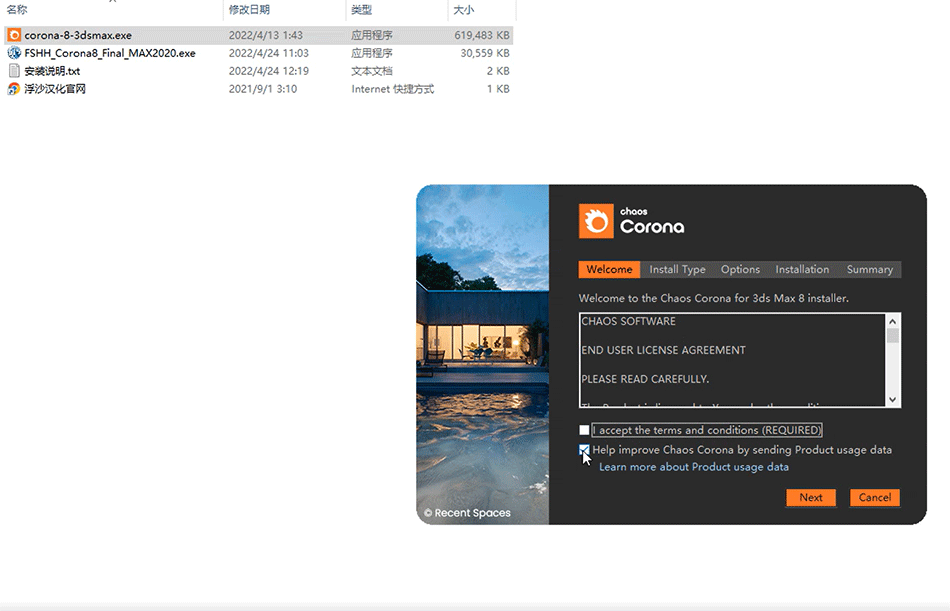Image resolution: width=950 pixels, height=611 pixels.
Task: Select the 安装说明.txt file name
Action: tap(52, 71)
